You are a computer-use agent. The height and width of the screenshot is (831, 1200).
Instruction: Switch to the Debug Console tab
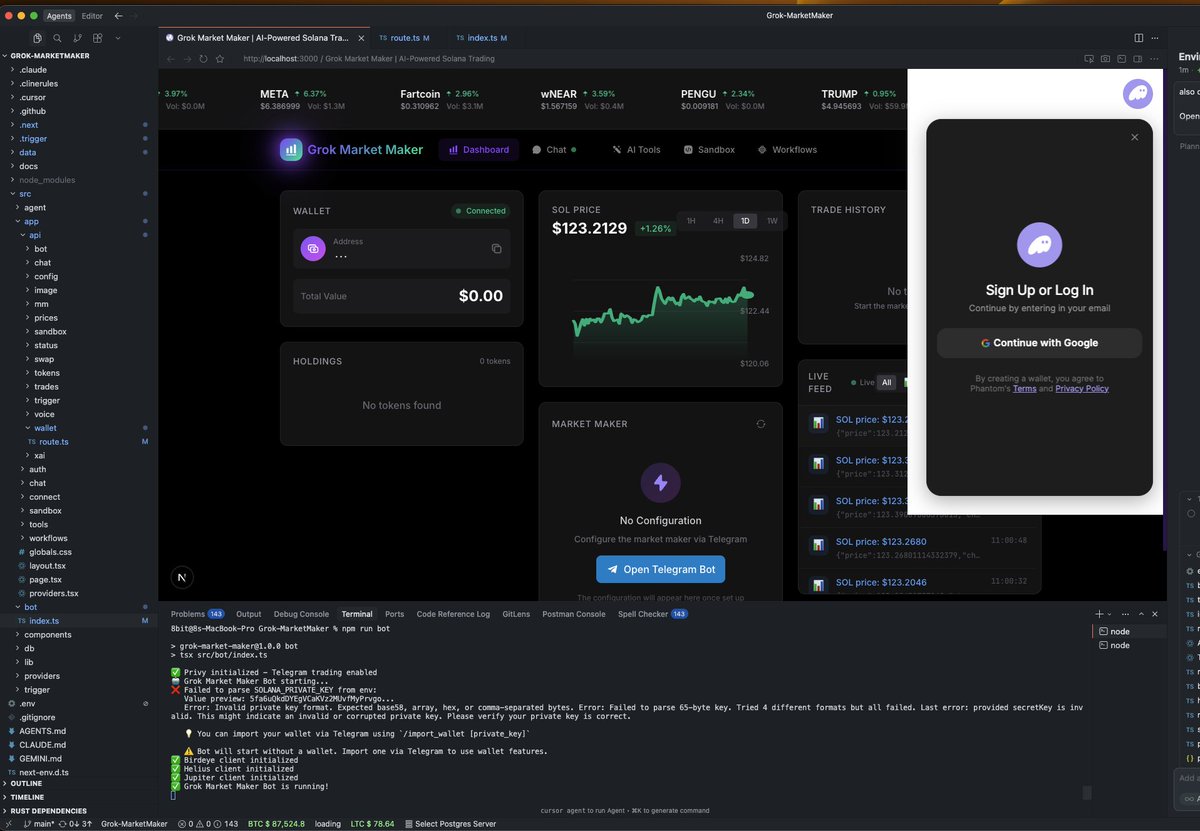point(301,614)
